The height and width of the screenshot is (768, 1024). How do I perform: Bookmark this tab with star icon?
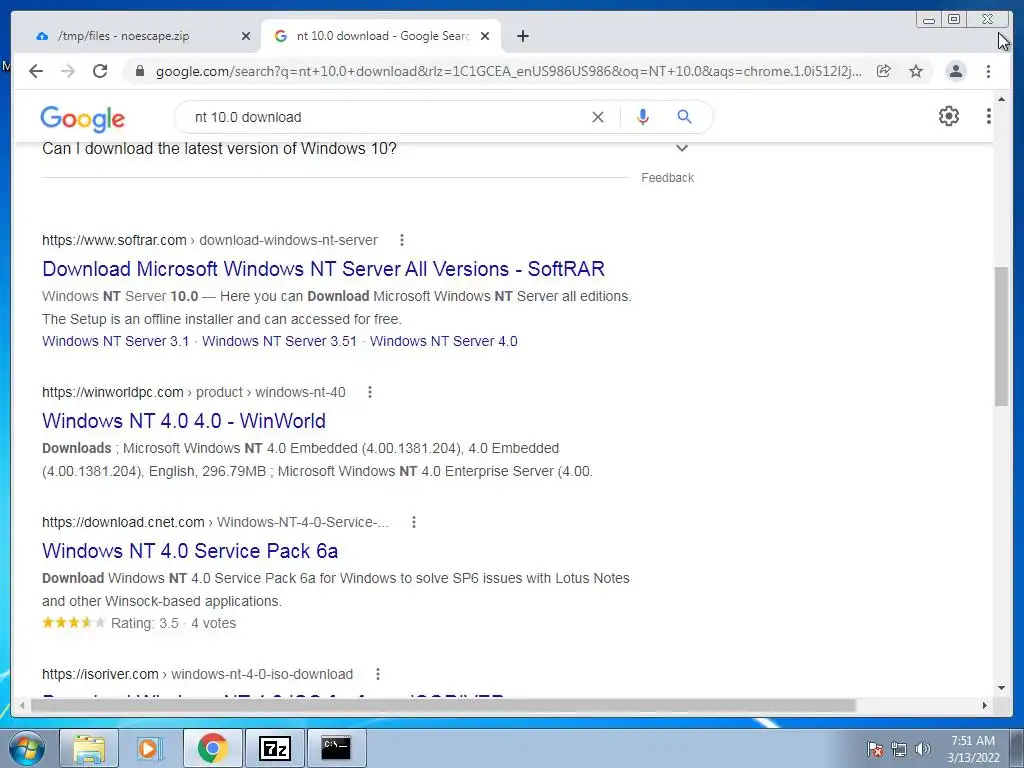pyautogui.click(x=916, y=71)
